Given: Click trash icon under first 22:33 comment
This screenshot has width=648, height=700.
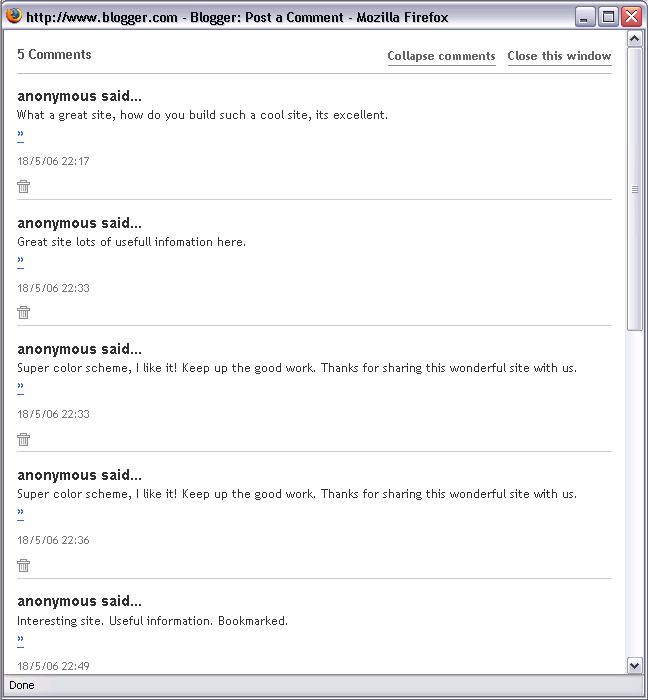Looking at the screenshot, I should (x=24, y=312).
